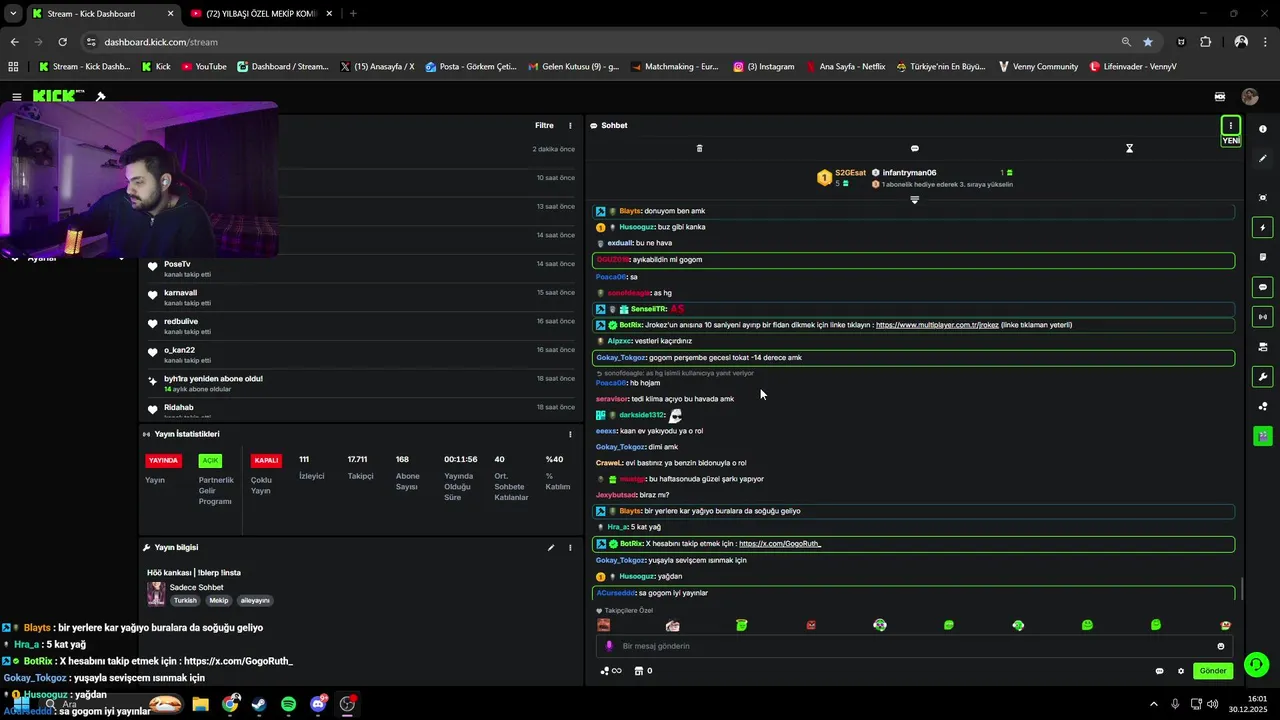Open Discord from the taskbar
This screenshot has width=1280, height=720.
pyautogui.click(x=319, y=704)
